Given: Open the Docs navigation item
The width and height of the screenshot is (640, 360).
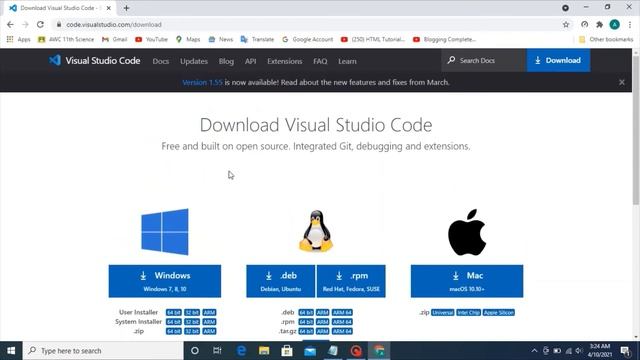Looking at the screenshot, I should coord(161,61).
